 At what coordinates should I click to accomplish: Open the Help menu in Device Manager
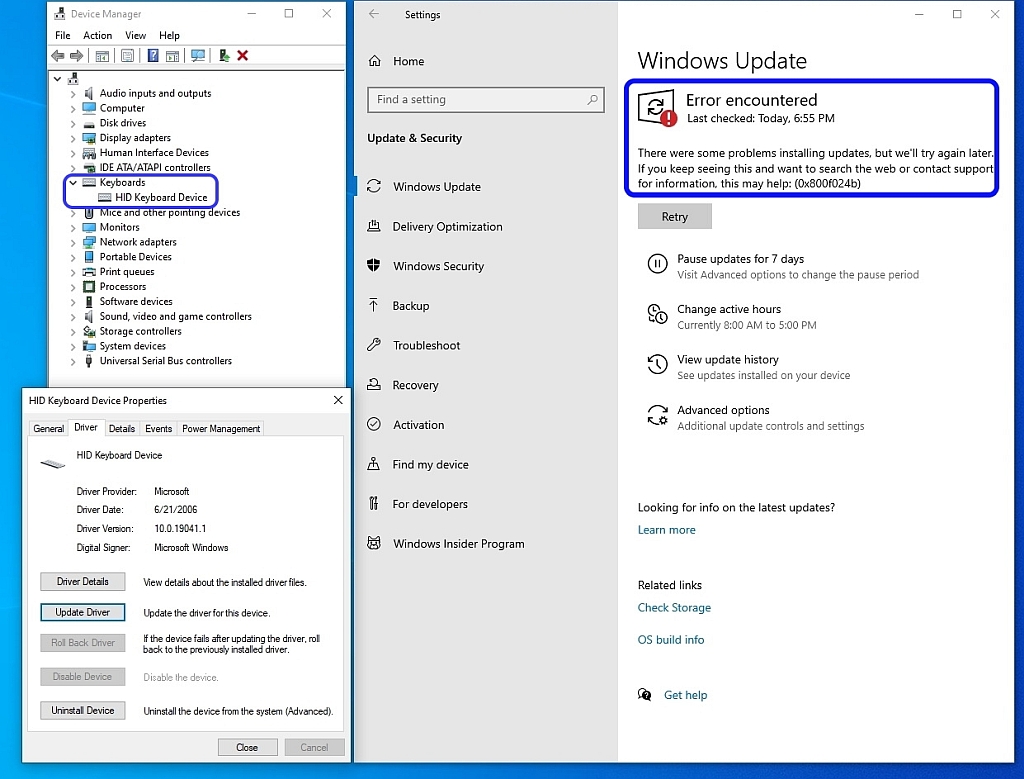pos(169,35)
